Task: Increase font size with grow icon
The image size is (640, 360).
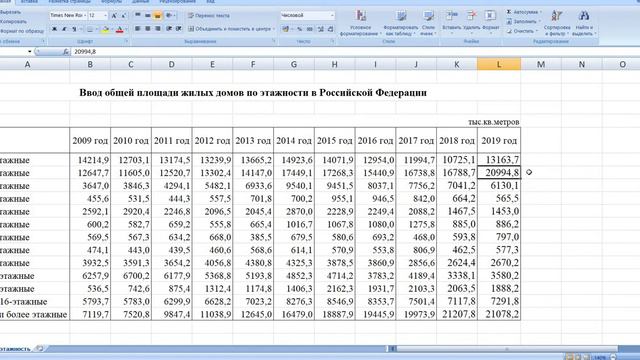Action: [x=114, y=16]
